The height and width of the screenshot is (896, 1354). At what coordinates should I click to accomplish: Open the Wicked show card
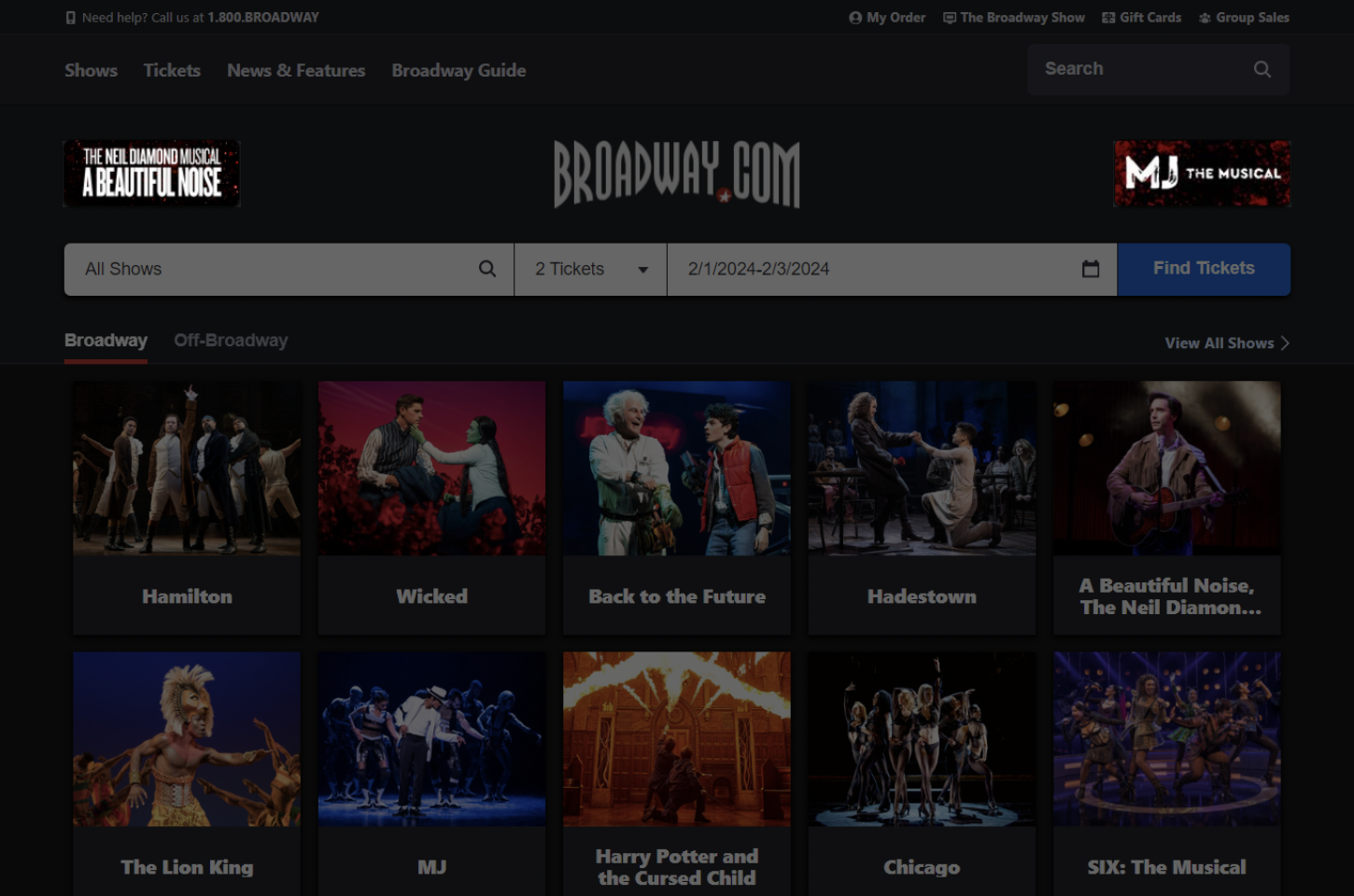[431, 509]
